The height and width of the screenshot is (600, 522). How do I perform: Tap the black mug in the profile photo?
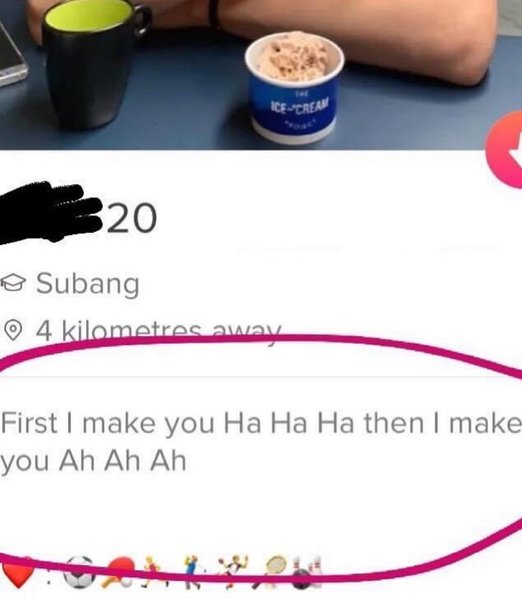[96, 63]
